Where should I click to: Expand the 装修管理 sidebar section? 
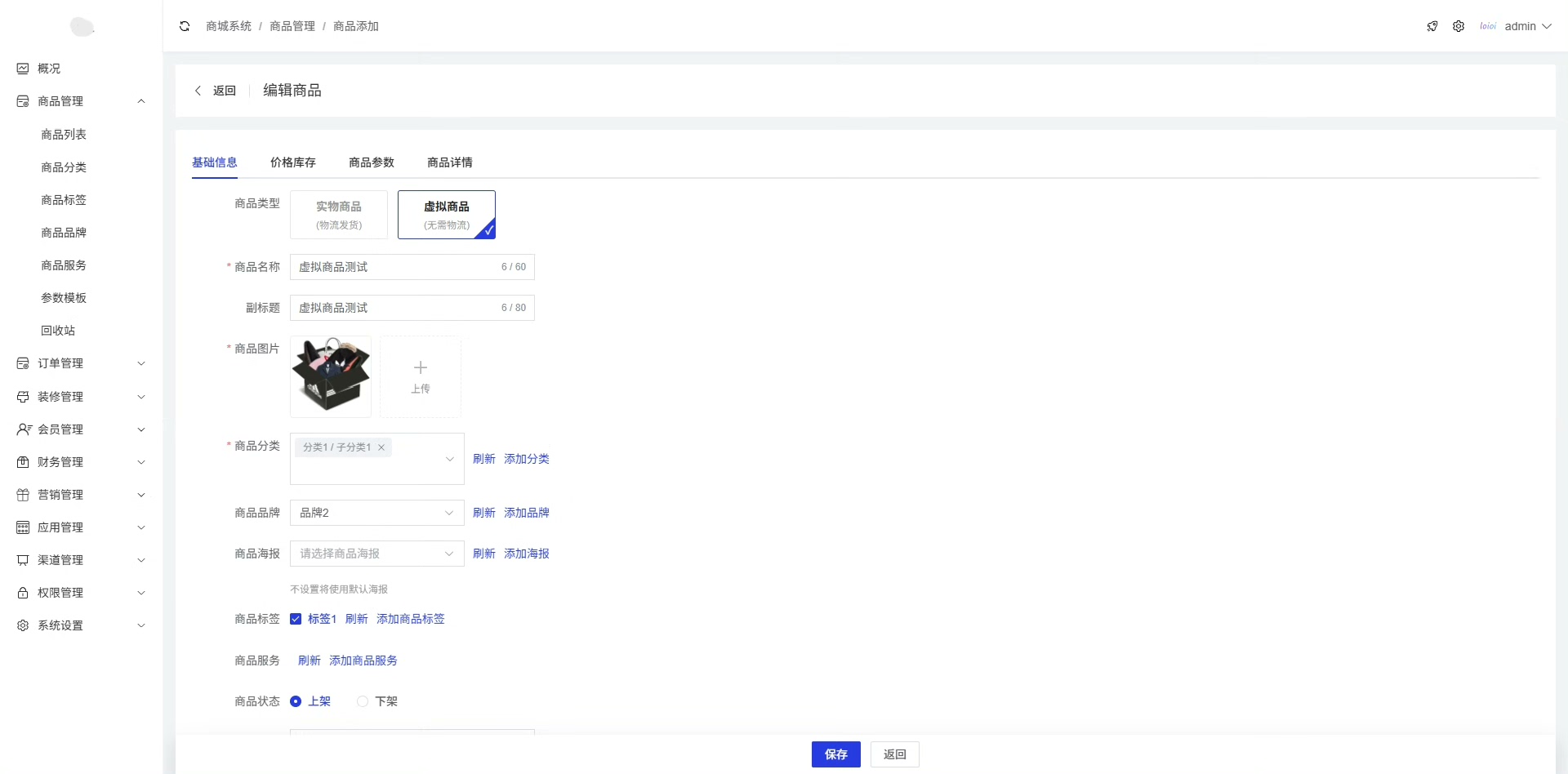coord(141,397)
